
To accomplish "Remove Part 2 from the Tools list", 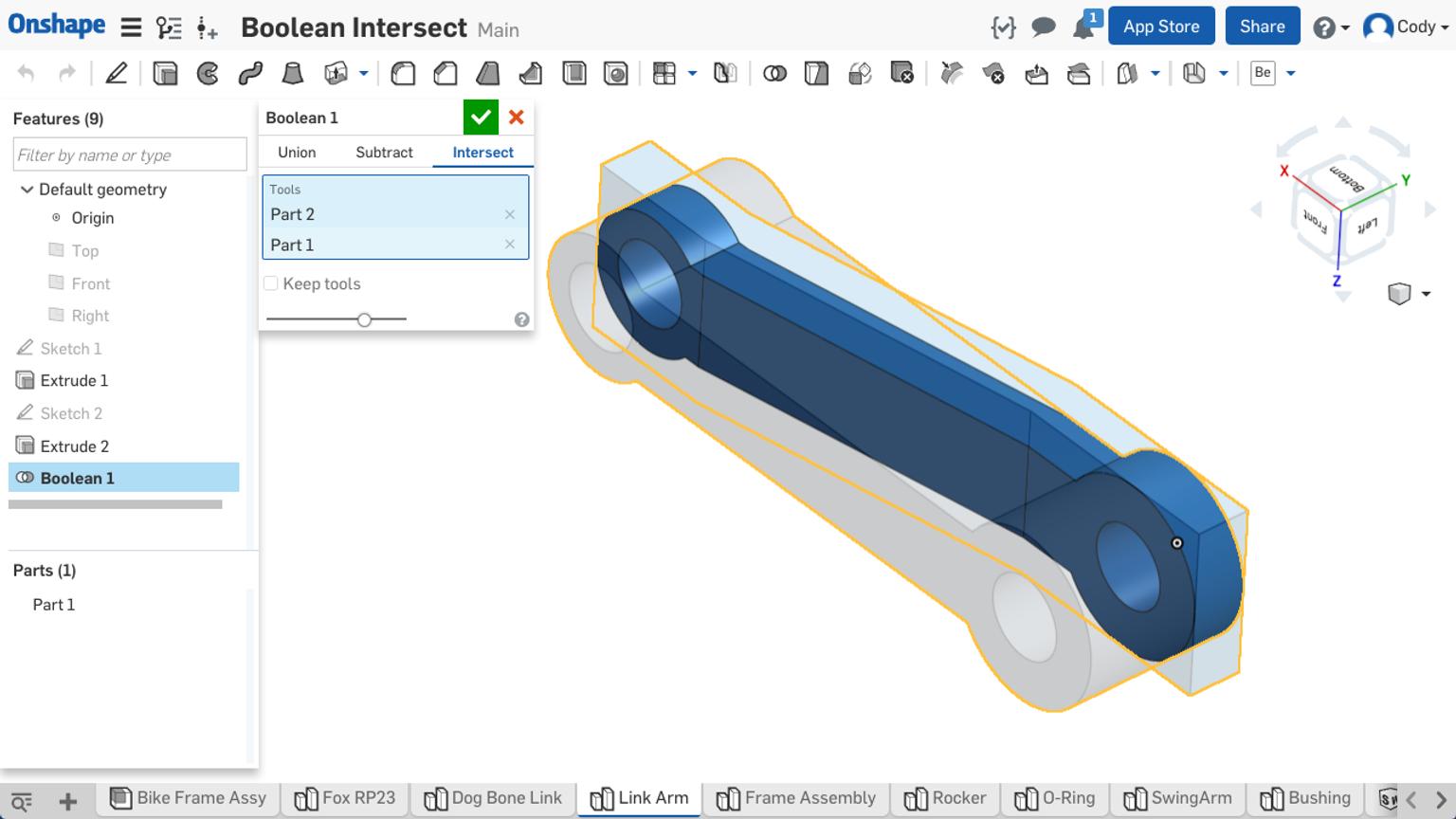I will point(510,214).
